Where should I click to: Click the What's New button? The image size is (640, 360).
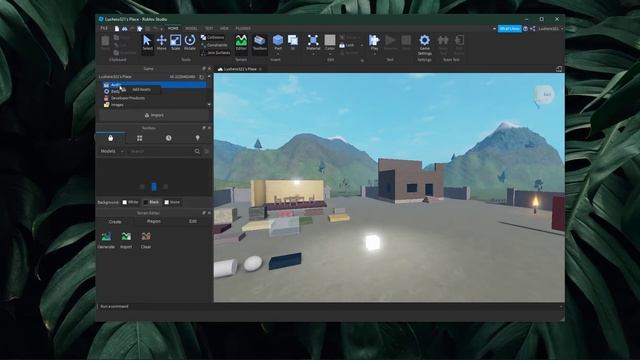[509, 29]
